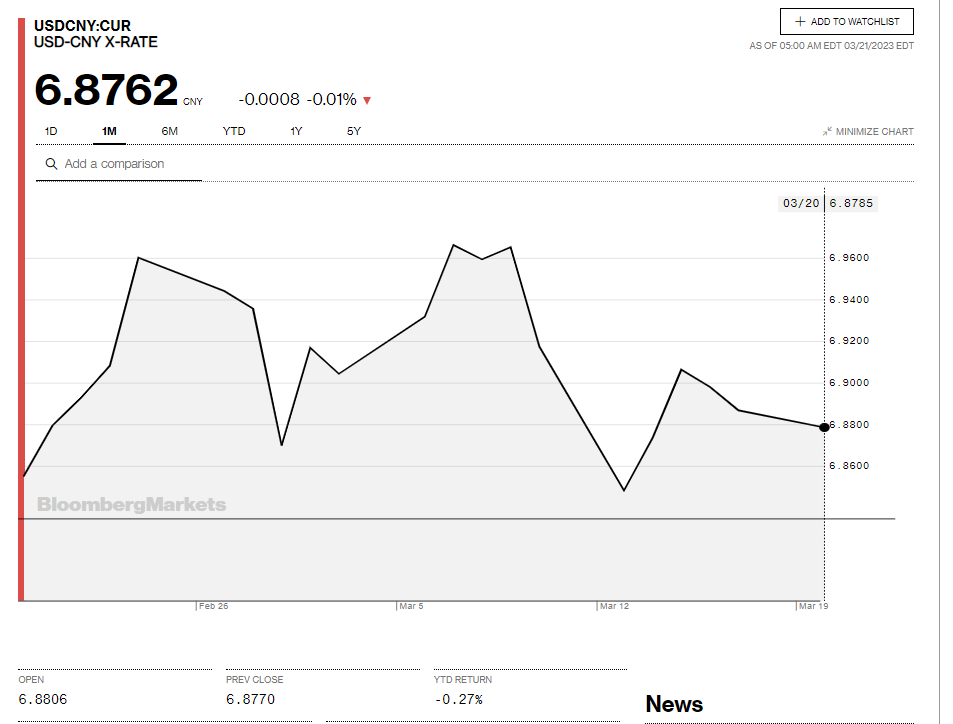Click the Mar 12 date marker on the axis
Viewport: 953px width, 724px height.
click(x=613, y=606)
